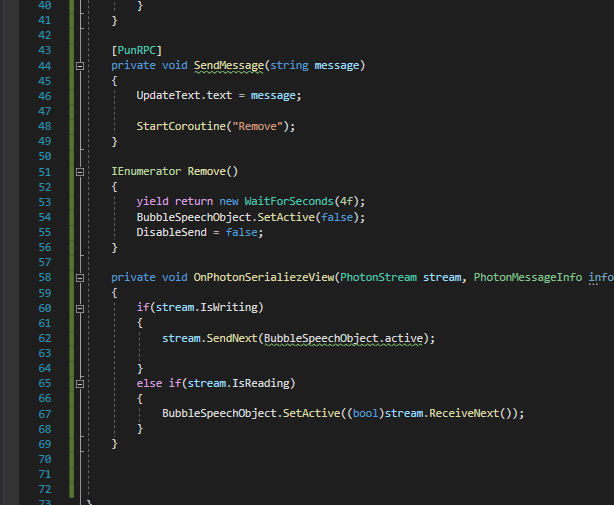This screenshot has height=505, width=614.
Task: Collapse the else if stream.IsReading block
Action: 80,384
